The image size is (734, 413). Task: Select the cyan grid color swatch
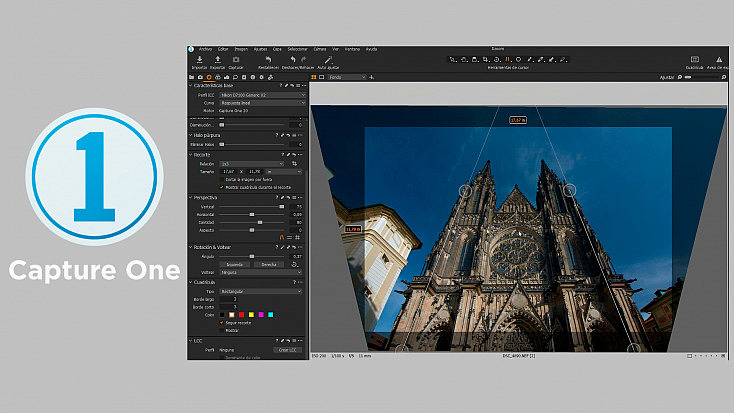[271, 315]
